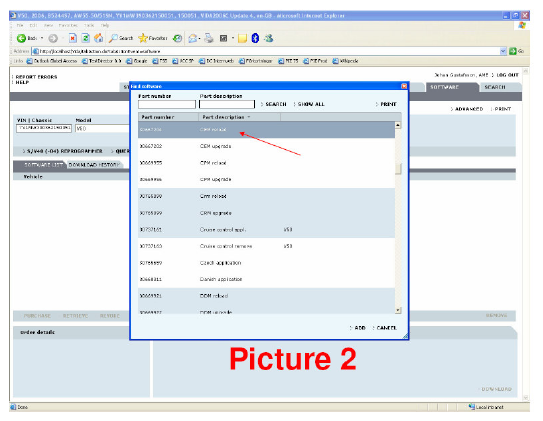Close the find software dialog
543x421 pixels.
(404, 86)
